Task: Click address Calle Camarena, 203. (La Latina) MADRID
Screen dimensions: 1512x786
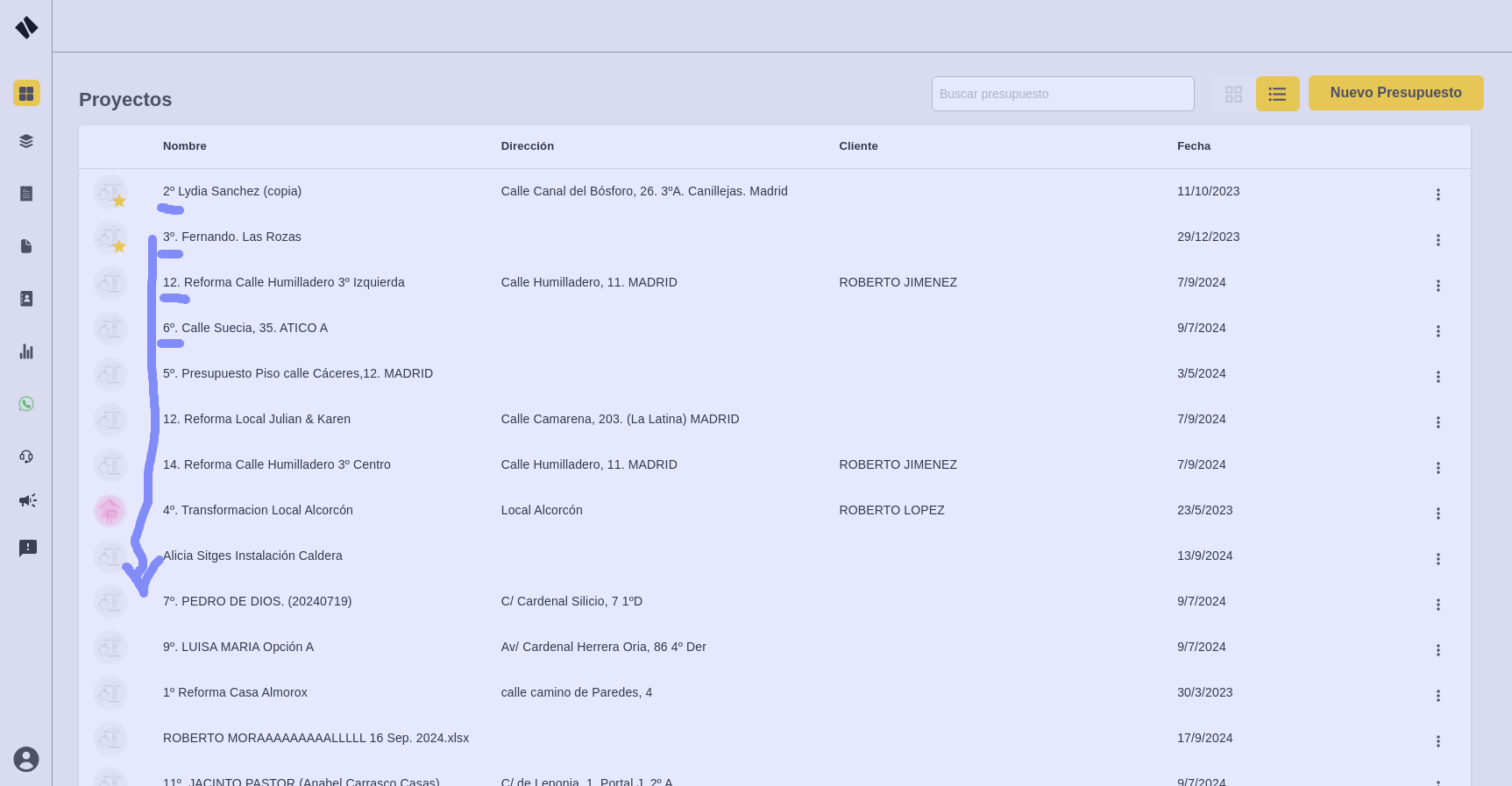Action: coord(621,419)
